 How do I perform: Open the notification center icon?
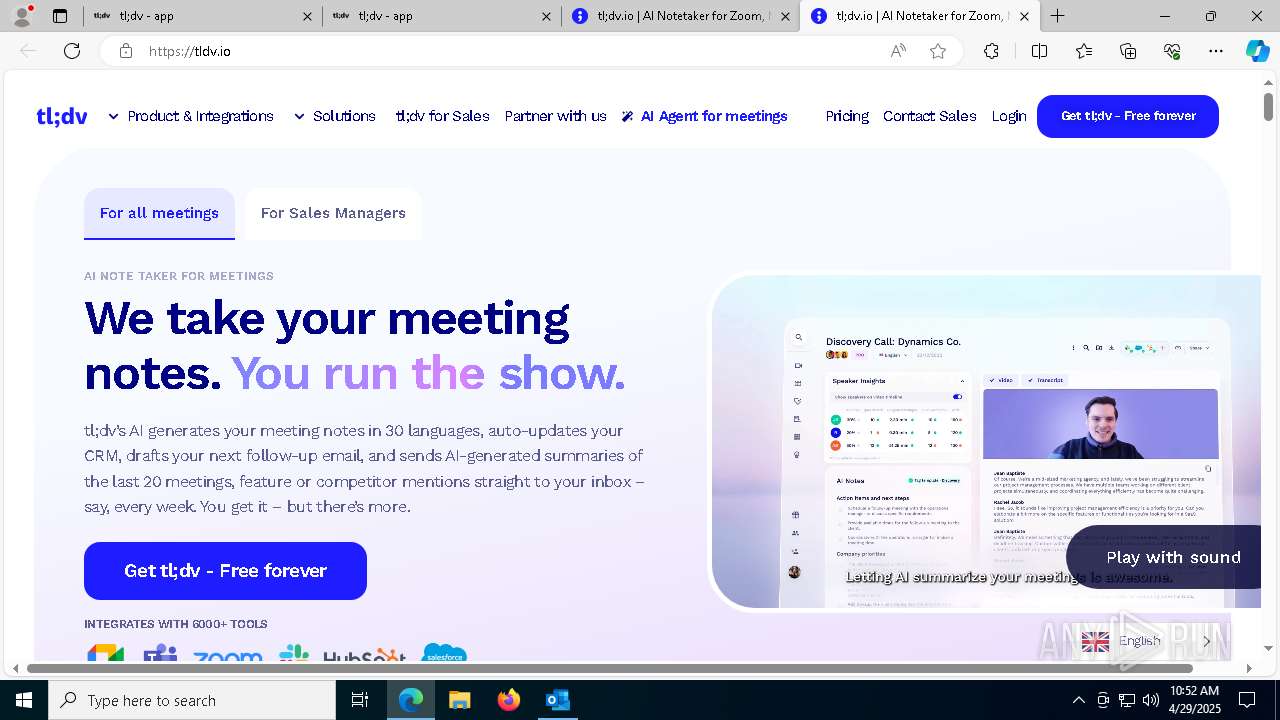coord(1247,700)
